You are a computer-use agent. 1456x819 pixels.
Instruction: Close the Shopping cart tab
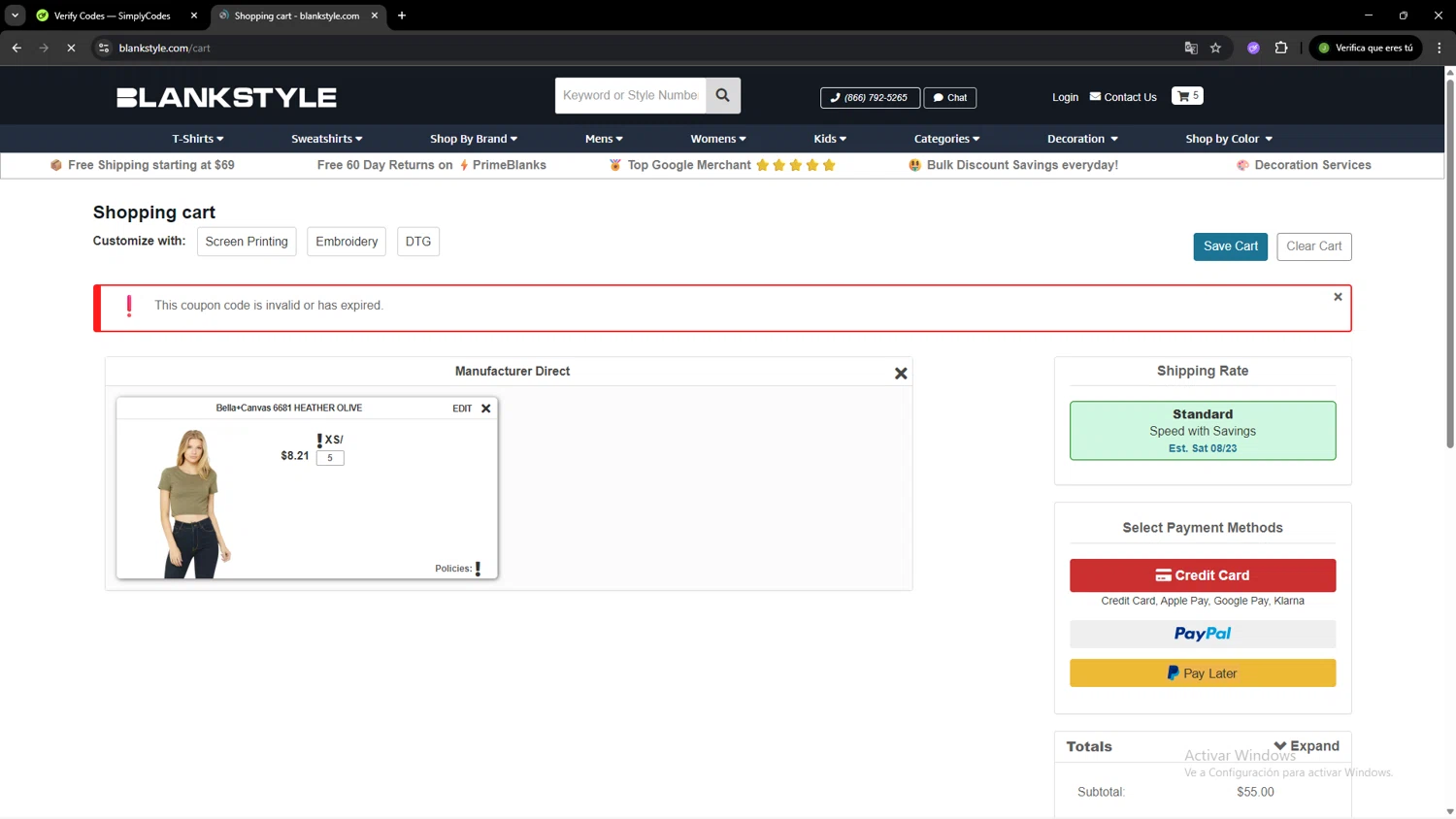click(375, 16)
